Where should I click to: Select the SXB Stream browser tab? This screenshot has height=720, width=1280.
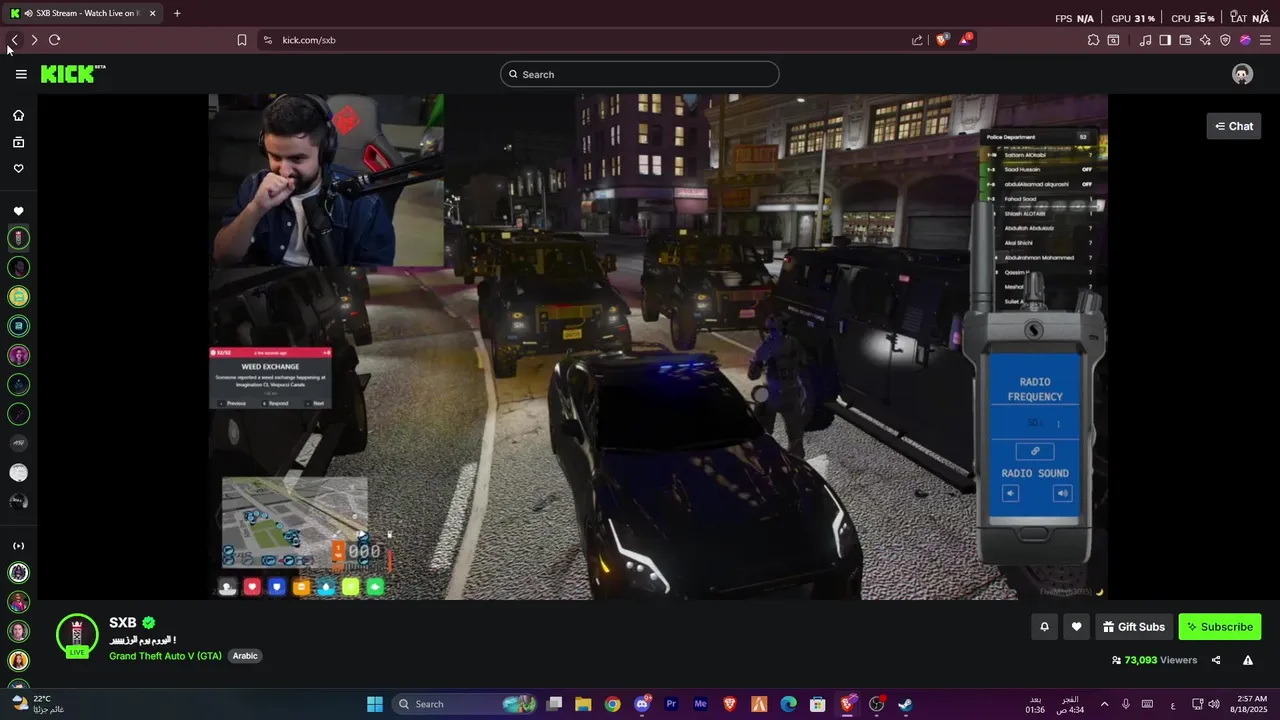pos(83,13)
